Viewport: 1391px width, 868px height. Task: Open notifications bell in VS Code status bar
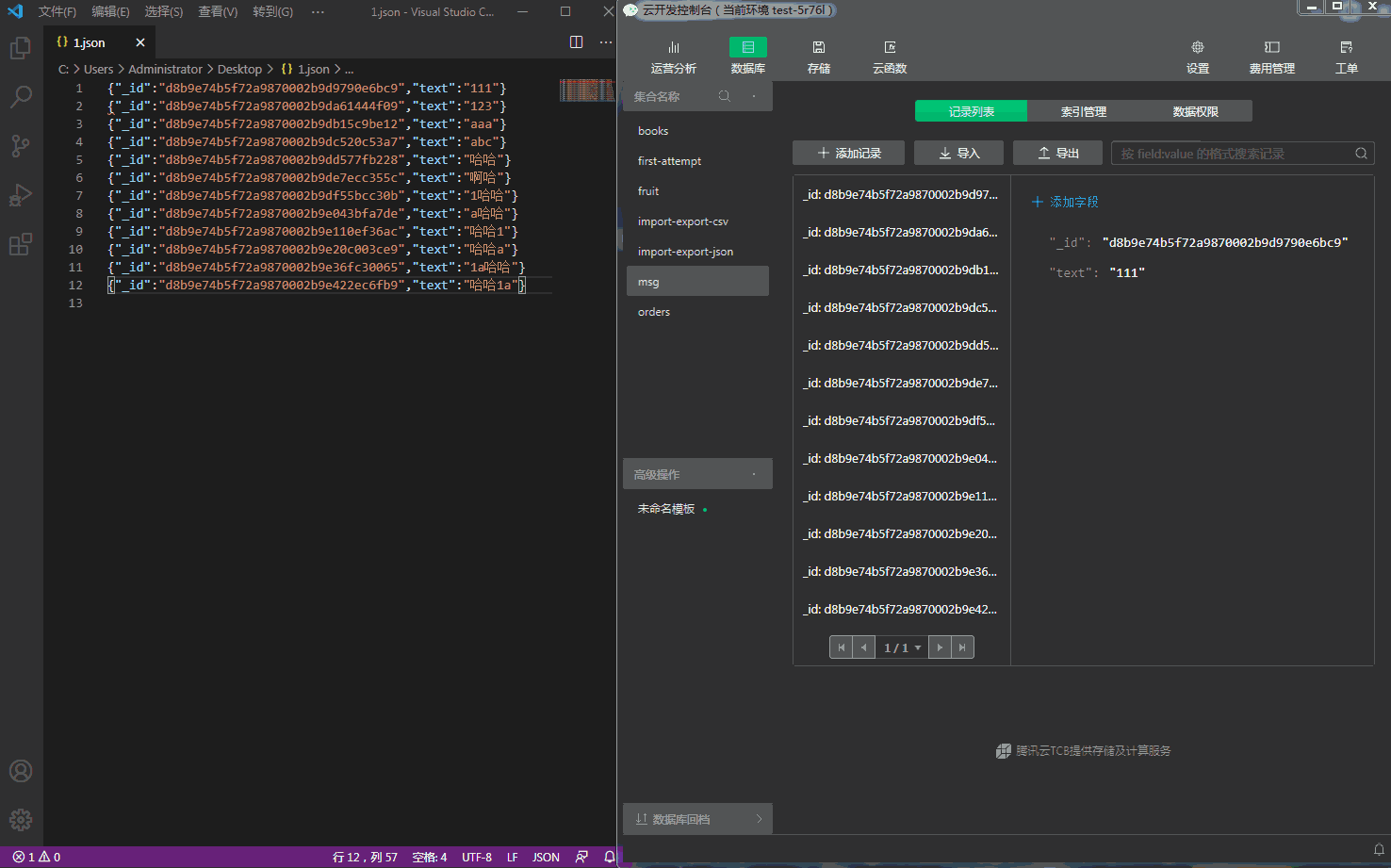click(610, 857)
